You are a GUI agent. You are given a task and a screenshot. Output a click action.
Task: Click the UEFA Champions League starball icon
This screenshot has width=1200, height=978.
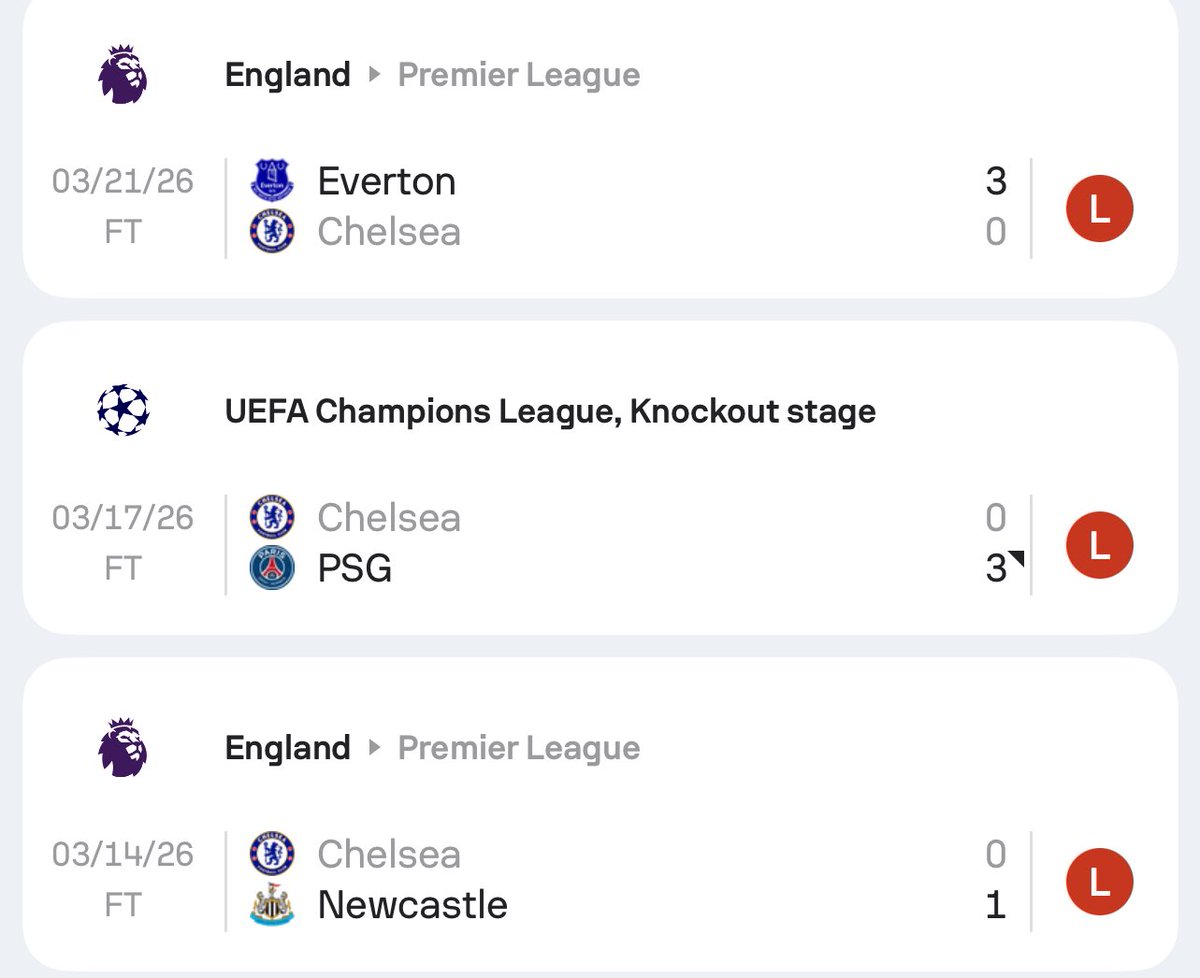tap(123, 411)
